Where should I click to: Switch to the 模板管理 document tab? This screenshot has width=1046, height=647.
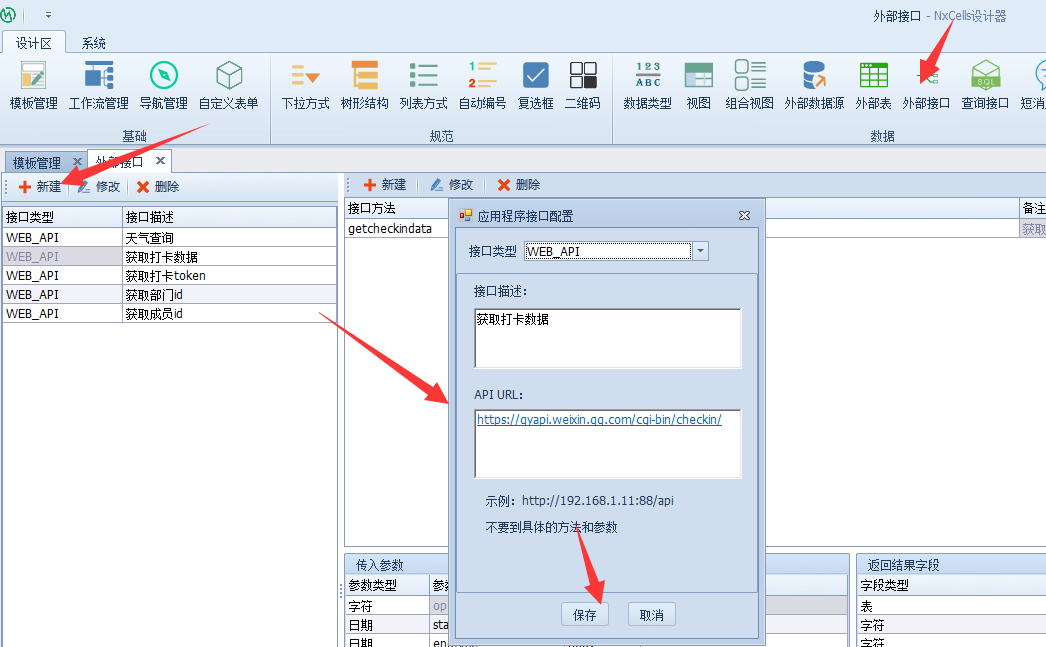[36, 162]
